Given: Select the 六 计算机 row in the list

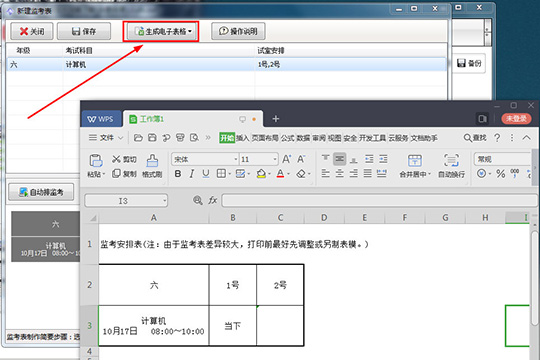Looking at the screenshot, I should click(x=226, y=64).
